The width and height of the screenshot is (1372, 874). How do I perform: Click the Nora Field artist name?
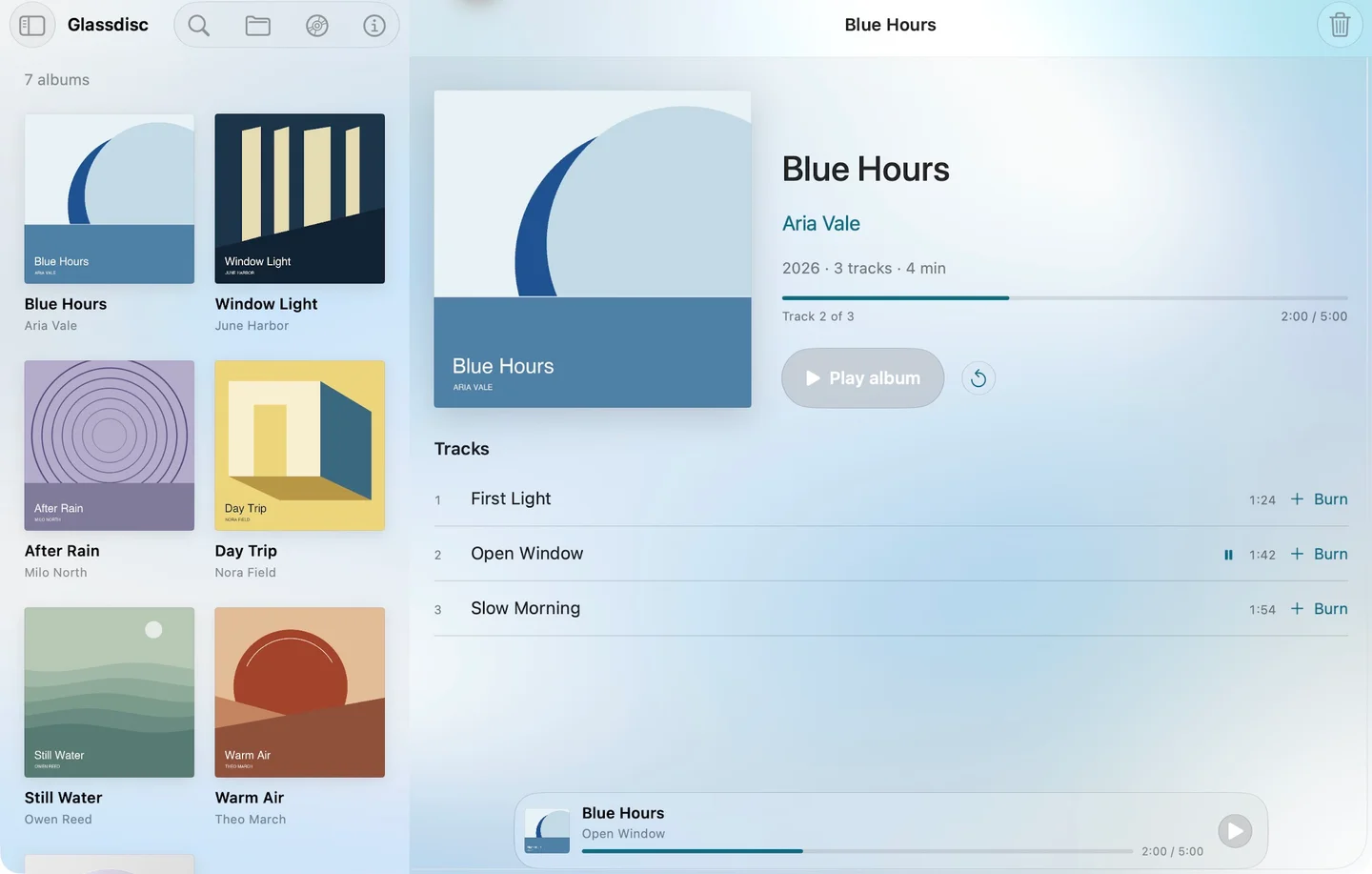(246, 573)
